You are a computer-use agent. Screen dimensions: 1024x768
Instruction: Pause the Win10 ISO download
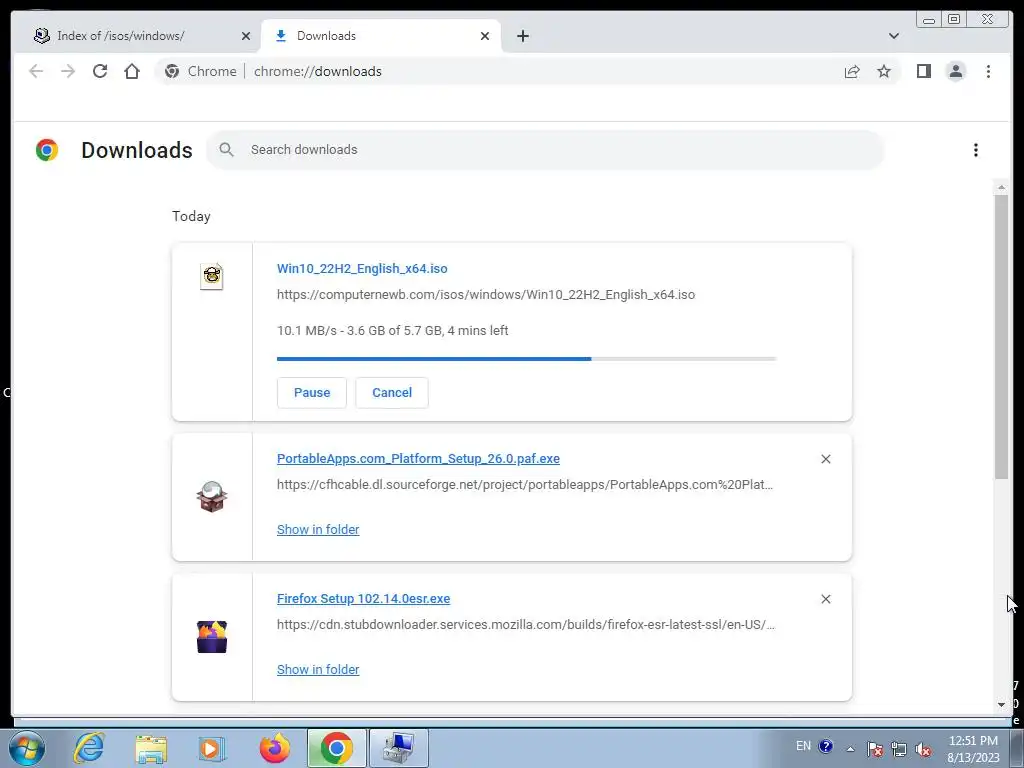click(x=312, y=392)
